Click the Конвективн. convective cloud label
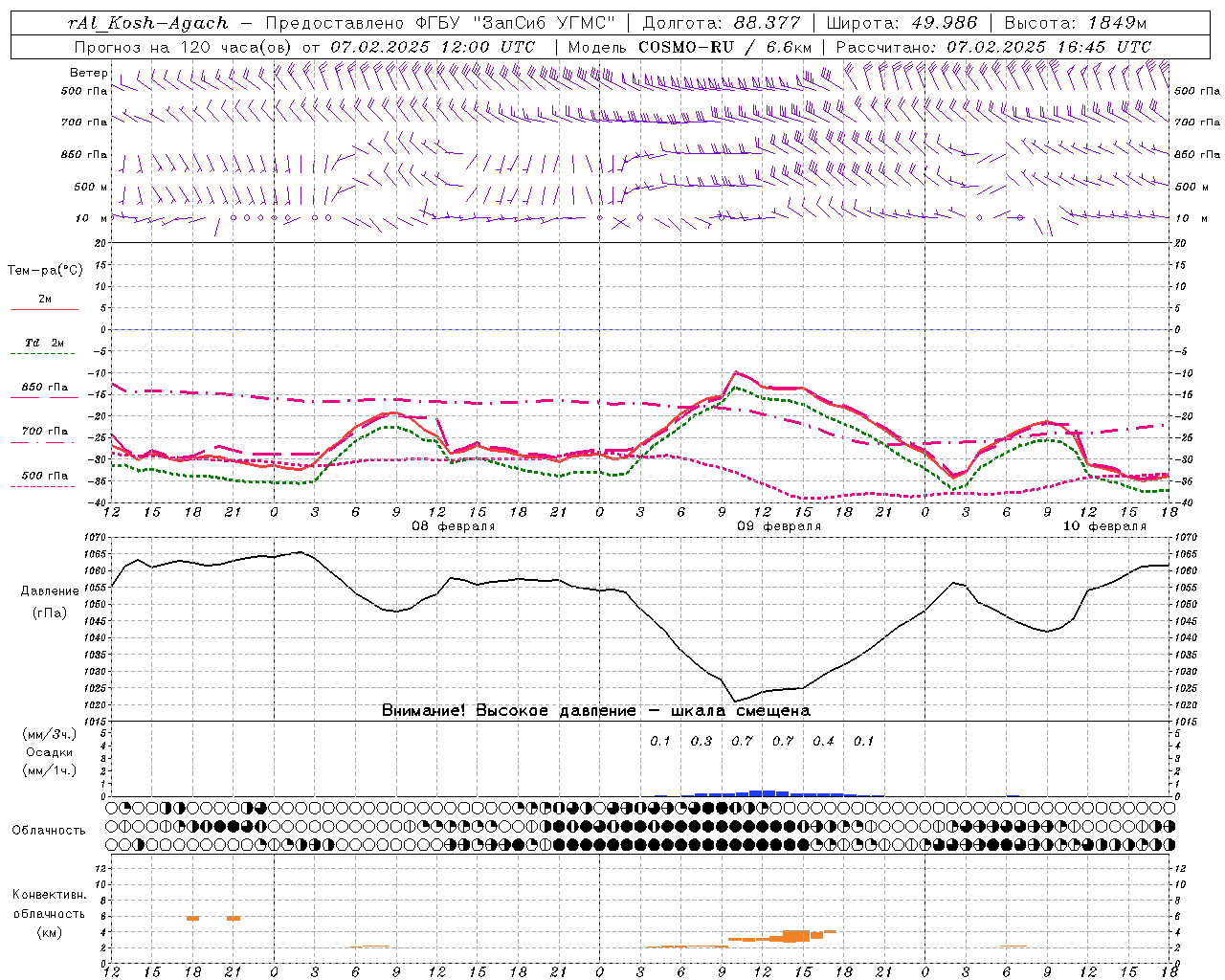Image resolution: width=1225 pixels, height=980 pixels. pos(49,895)
